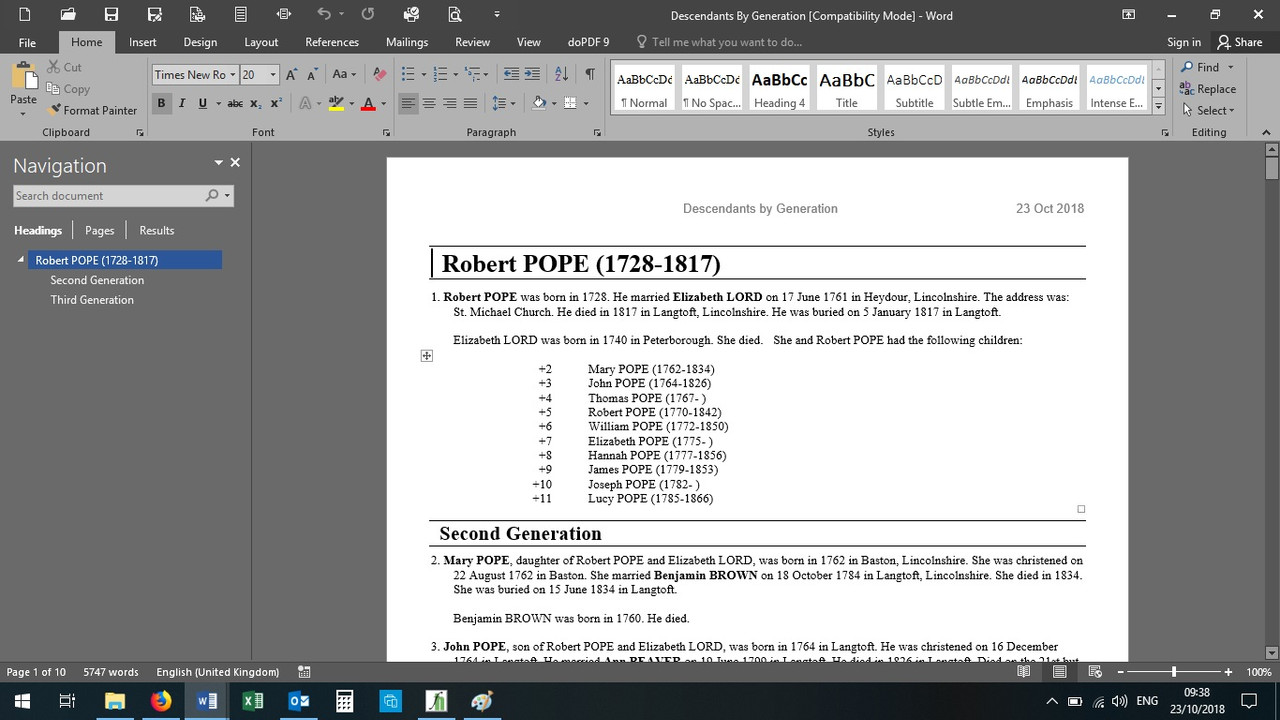Shrink font size with the smaller A

312,75
